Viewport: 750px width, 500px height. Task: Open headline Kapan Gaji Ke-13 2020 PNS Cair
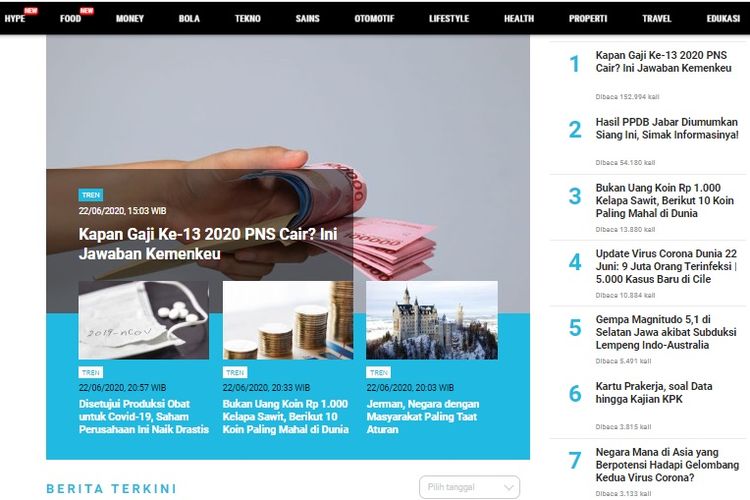pos(208,244)
